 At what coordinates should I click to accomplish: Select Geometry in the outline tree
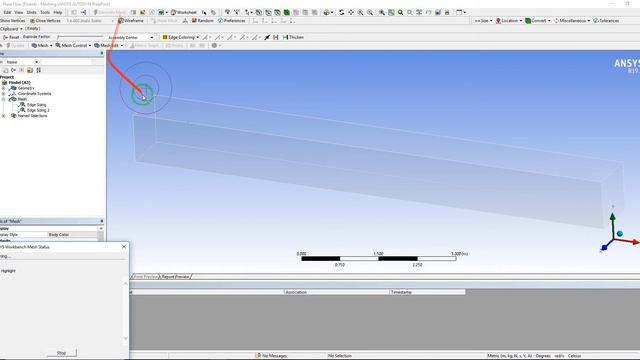[26, 88]
